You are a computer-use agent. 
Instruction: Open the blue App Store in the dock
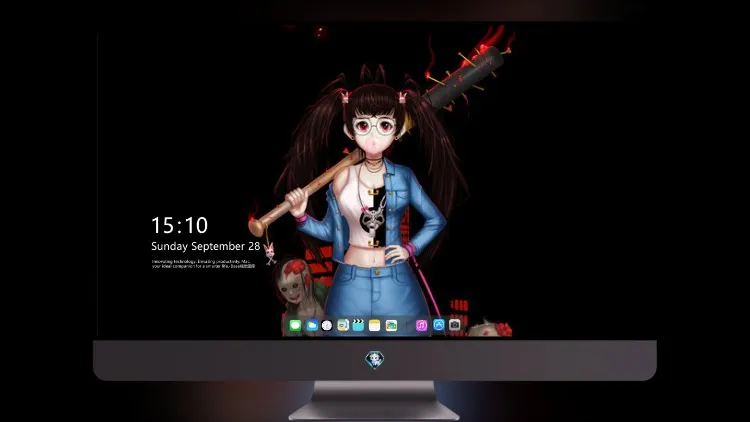click(439, 325)
